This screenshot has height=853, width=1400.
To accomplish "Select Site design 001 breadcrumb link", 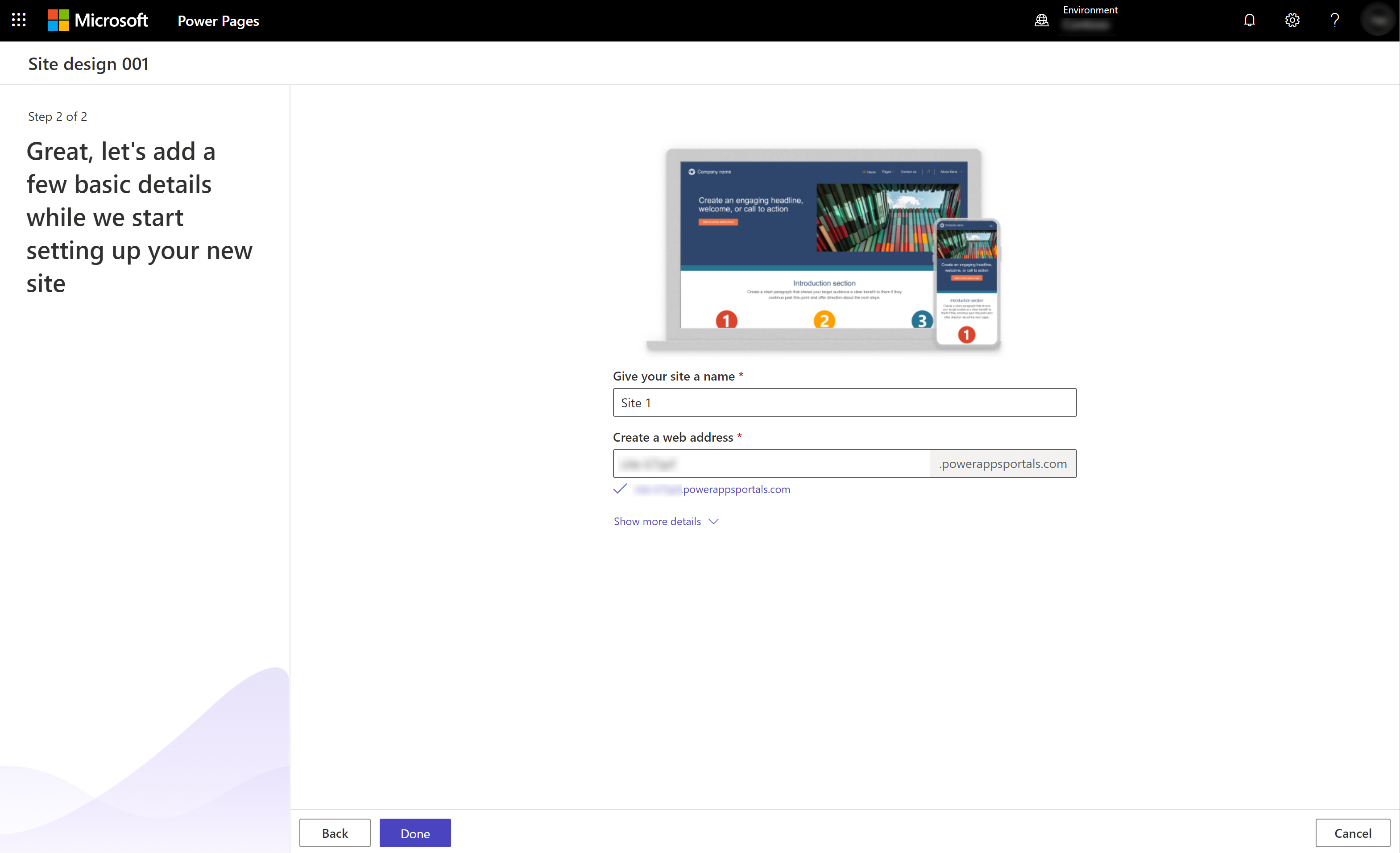I will point(89,63).
